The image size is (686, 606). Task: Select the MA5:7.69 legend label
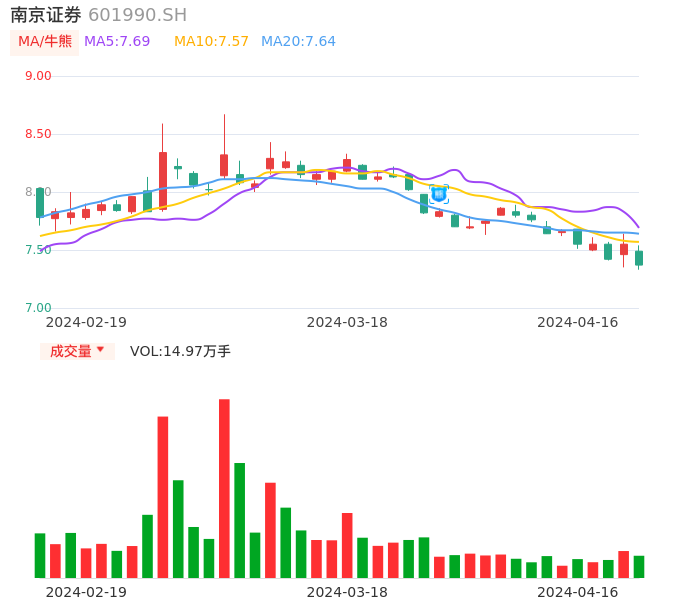(x=117, y=42)
